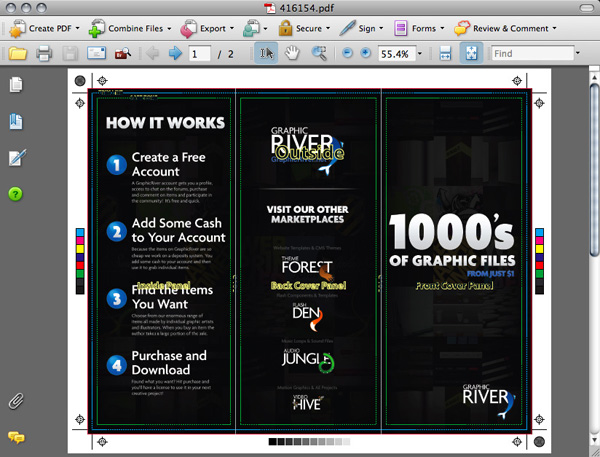Click the Review & Comment bubble icon

[x=462, y=28]
